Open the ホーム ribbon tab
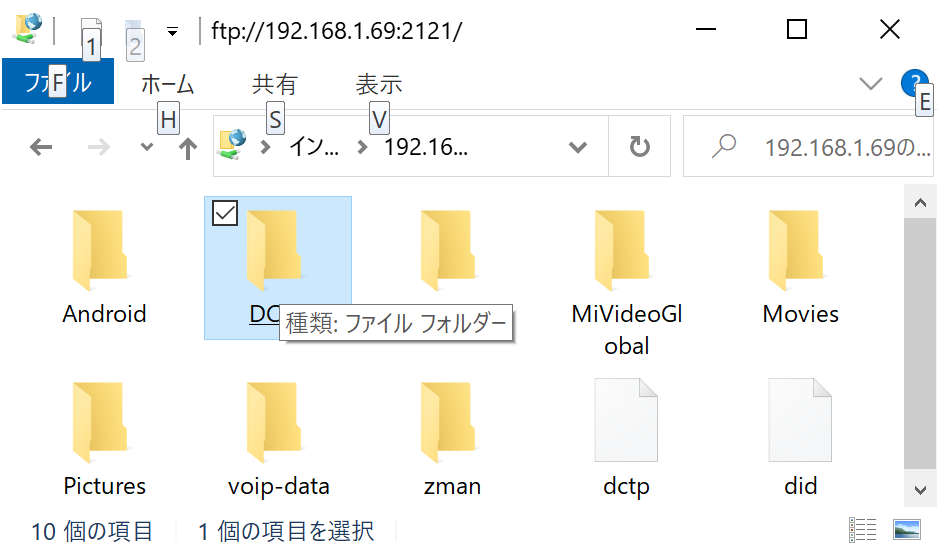Image resolution: width=939 pixels, height=550 pixels. 168,84
